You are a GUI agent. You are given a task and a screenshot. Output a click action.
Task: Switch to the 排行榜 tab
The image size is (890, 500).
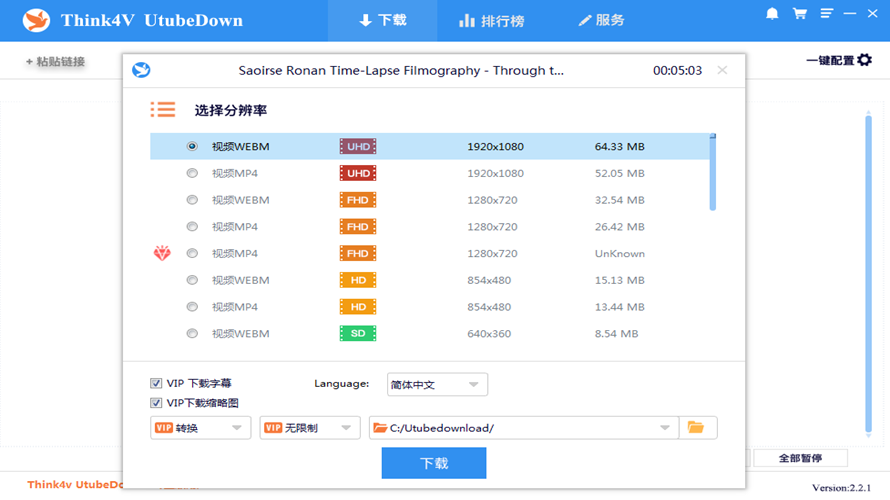pos(492,20)
